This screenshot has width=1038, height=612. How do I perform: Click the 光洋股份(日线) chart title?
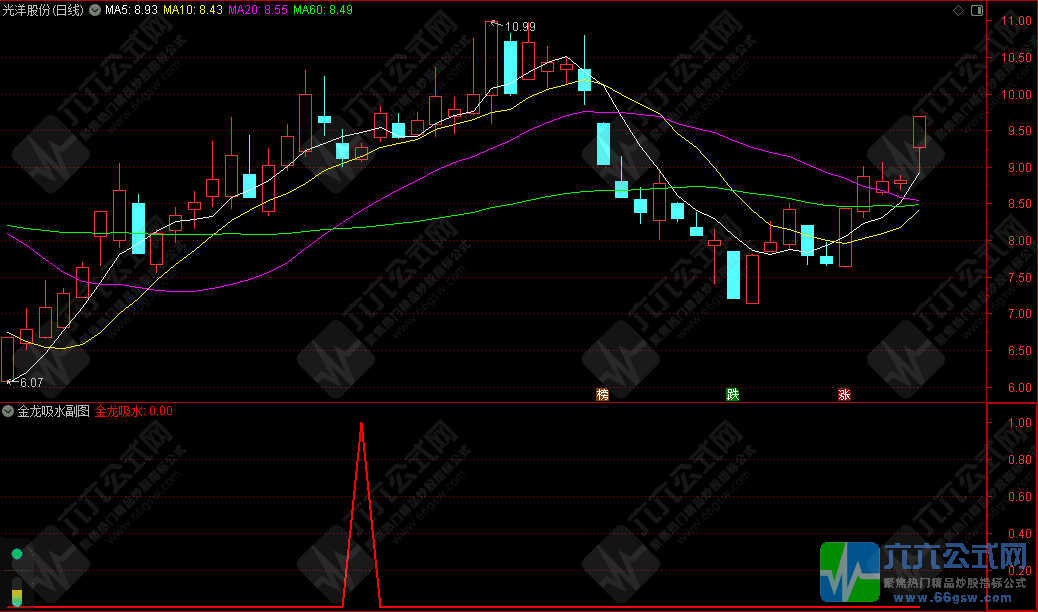coord(43,10)
